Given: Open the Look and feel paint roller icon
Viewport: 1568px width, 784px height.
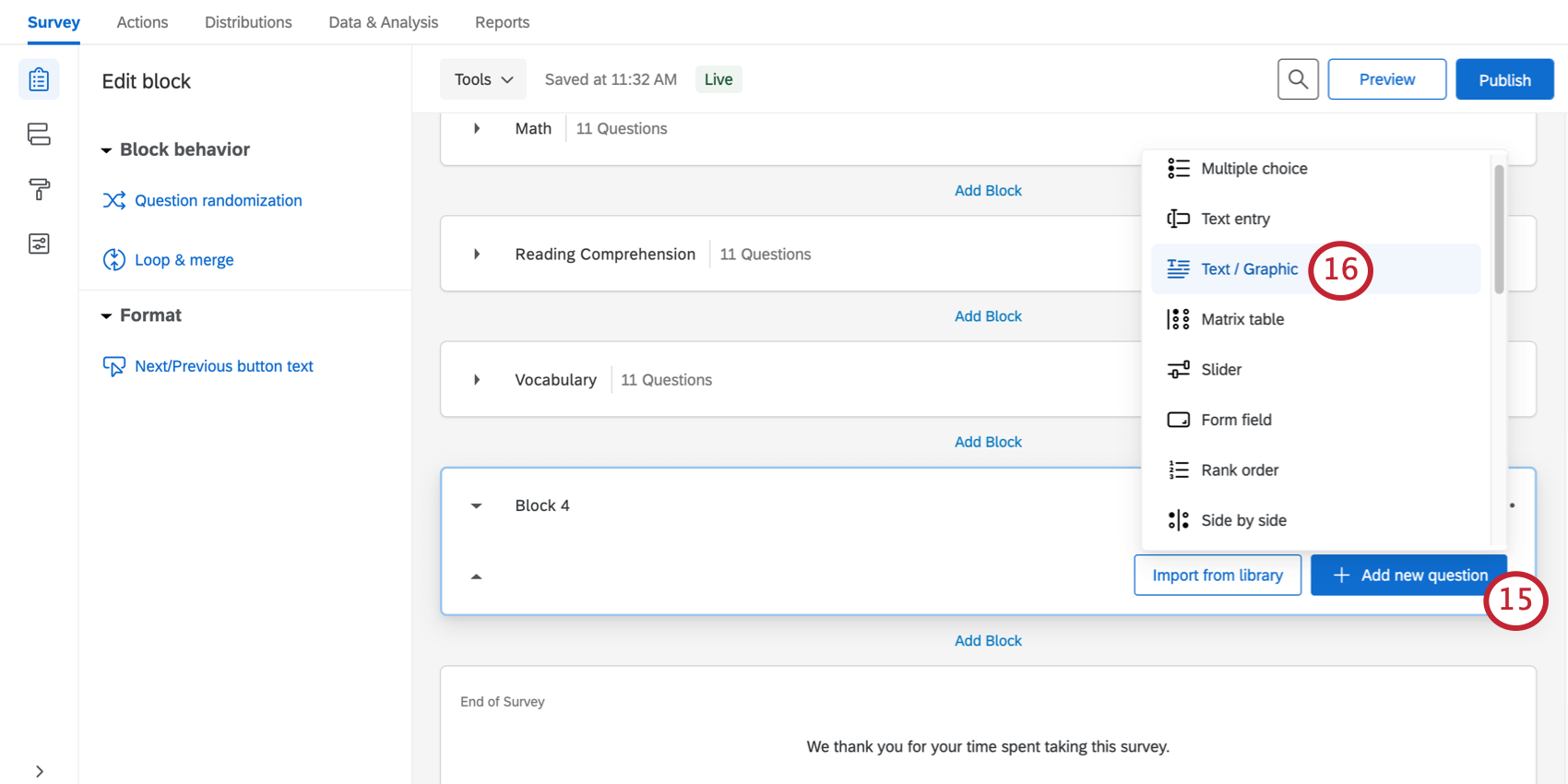Looking at the screenshot, I should click(39, 189).
